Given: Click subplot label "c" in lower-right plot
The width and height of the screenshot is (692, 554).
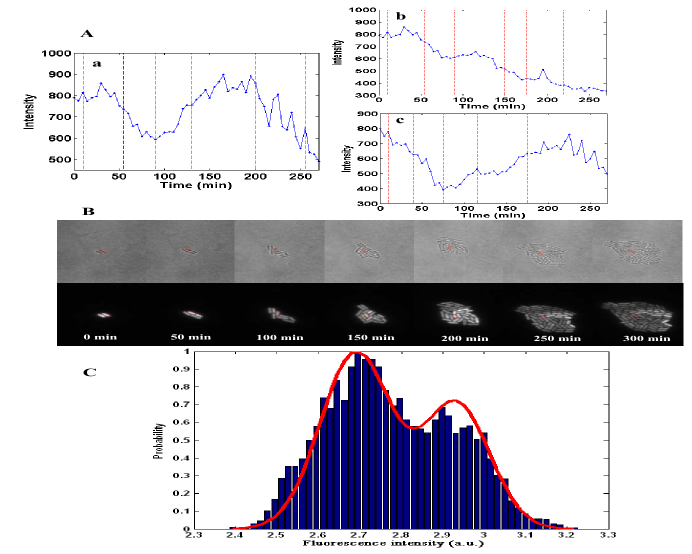Looking at the screenshot, I should (x=400, y=120).
